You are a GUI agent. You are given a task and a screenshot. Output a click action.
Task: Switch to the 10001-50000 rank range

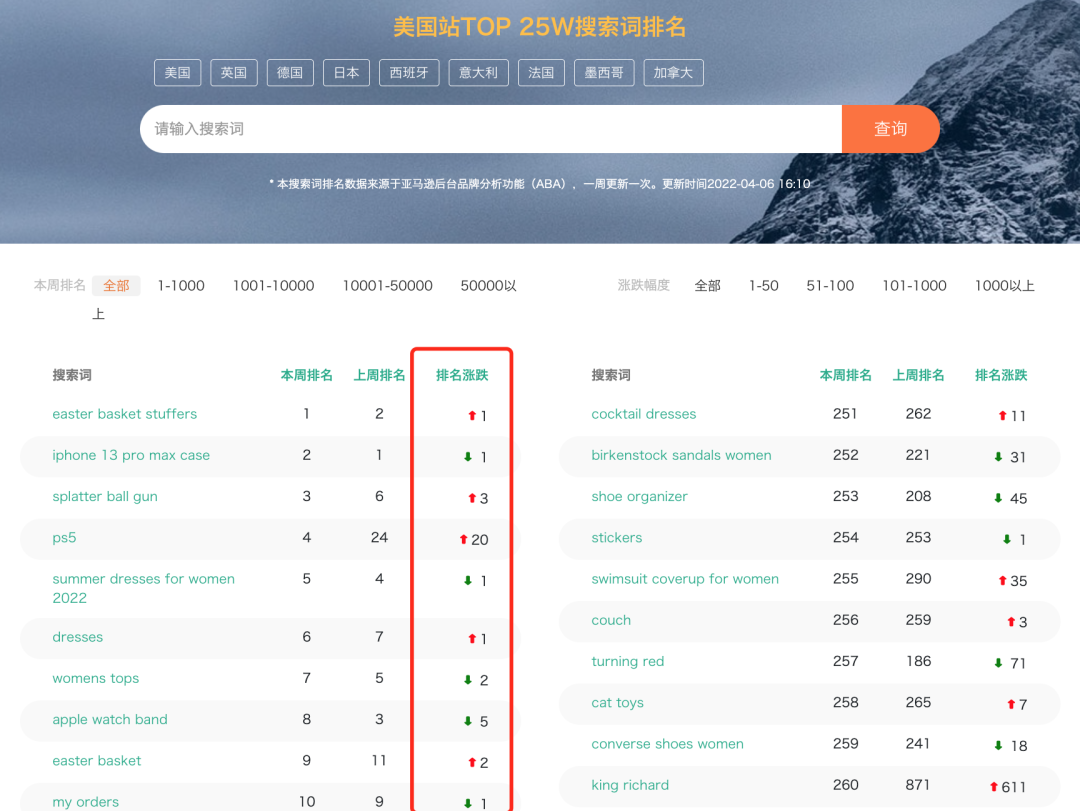point(387,285)
